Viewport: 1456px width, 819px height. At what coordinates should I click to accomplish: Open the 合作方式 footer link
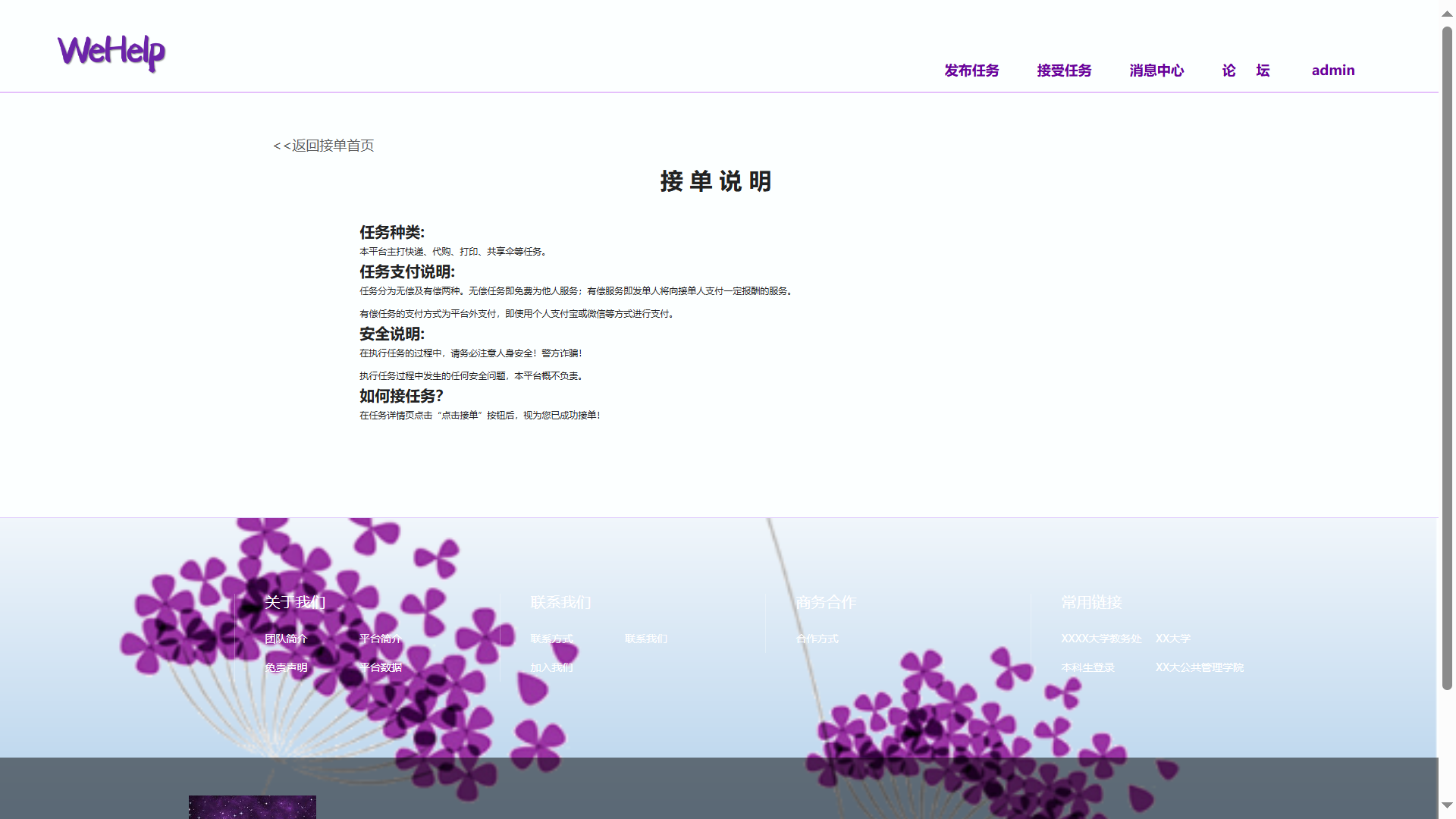817,639
